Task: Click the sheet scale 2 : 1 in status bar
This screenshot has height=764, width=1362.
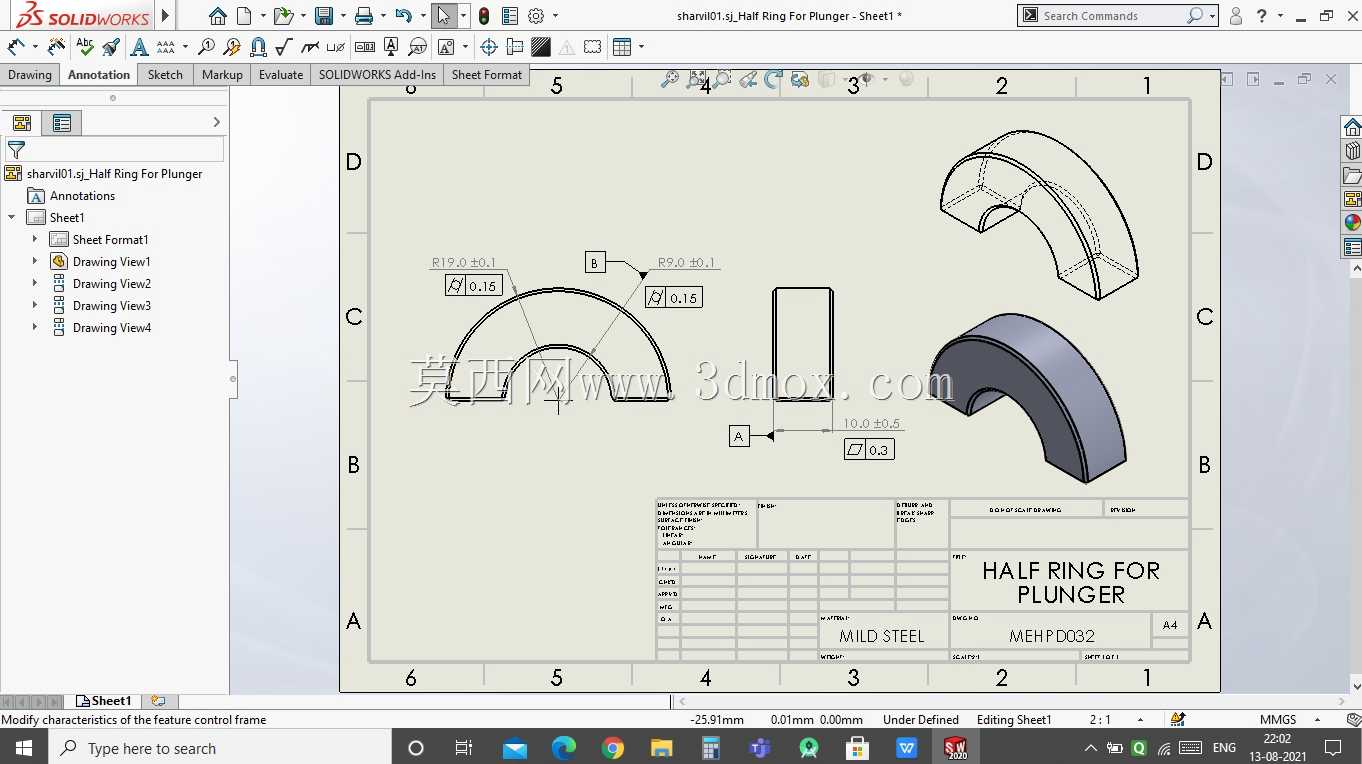Action: click(x=1101, y=719)
